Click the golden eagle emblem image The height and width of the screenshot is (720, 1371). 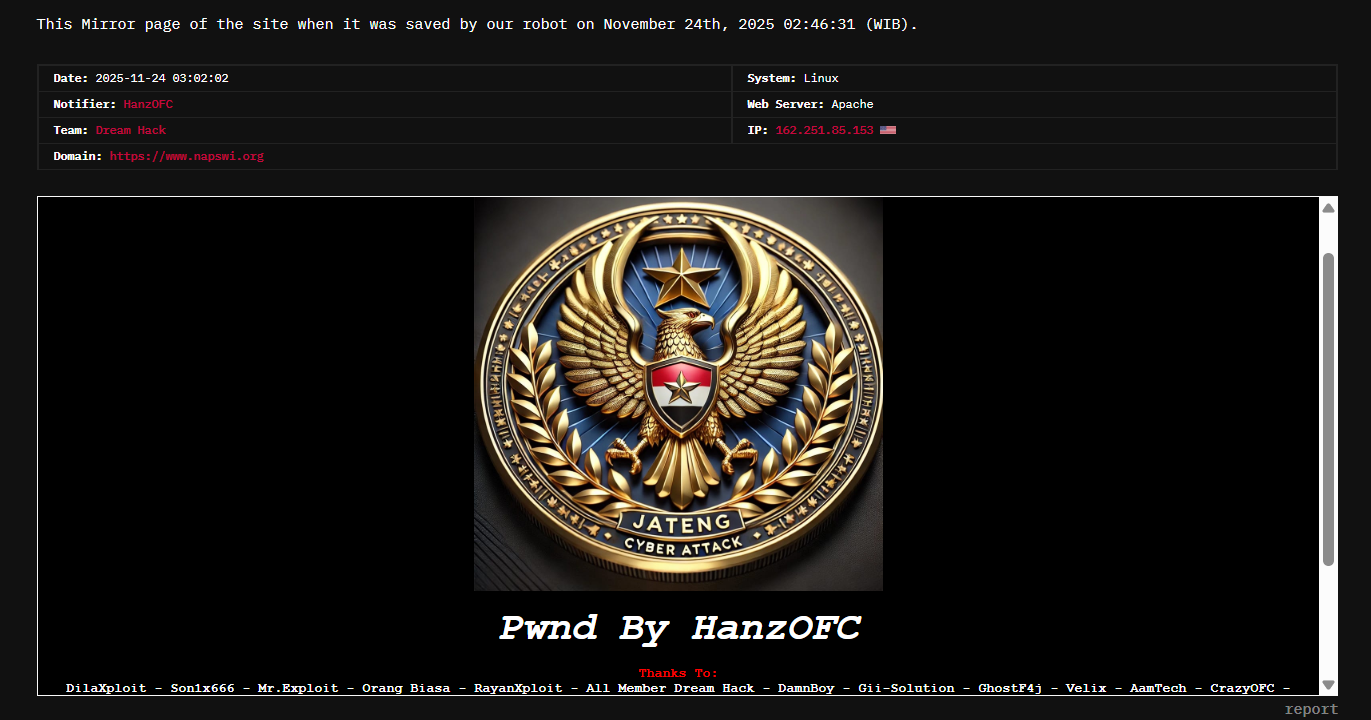pyautogui.click(x=678, y=393)
